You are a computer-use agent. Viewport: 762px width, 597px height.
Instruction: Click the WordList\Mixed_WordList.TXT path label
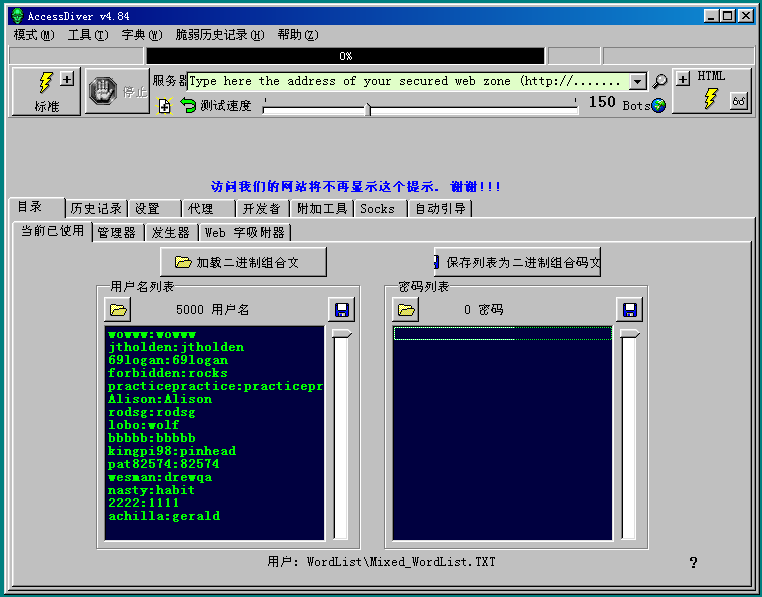click(x=401, y=562)
